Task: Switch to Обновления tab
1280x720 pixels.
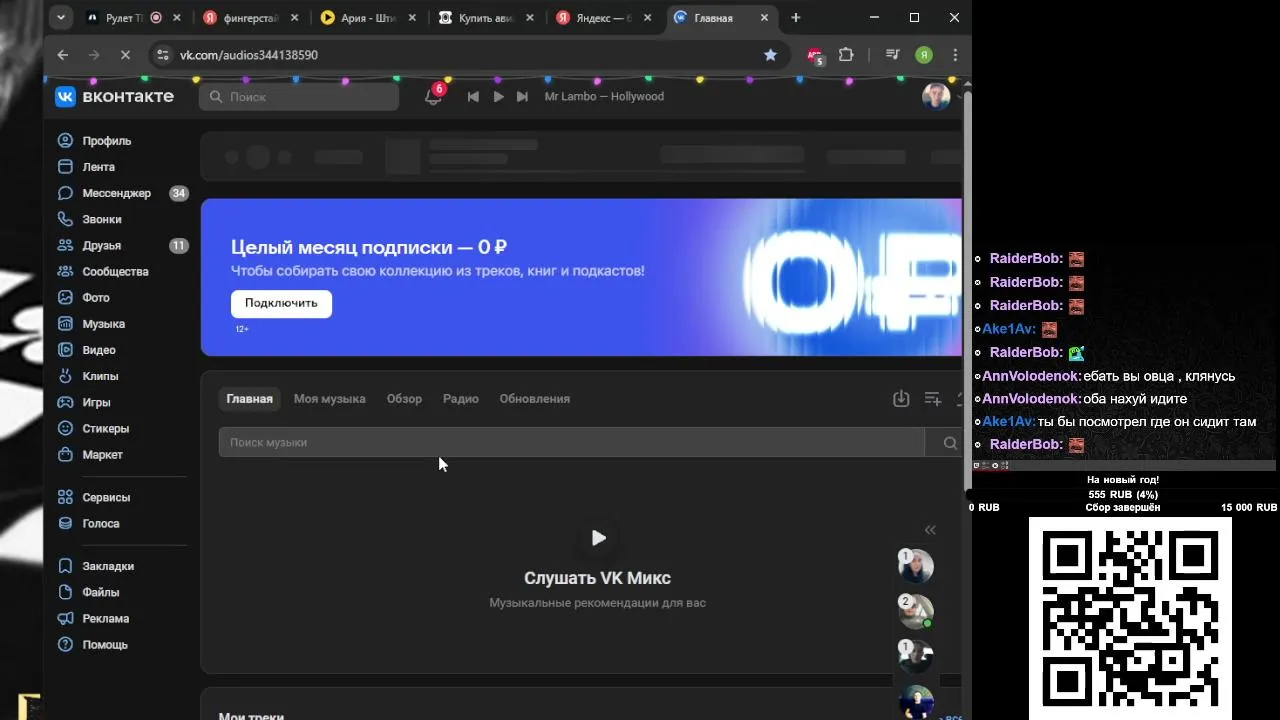Action: tap(534, 398)
